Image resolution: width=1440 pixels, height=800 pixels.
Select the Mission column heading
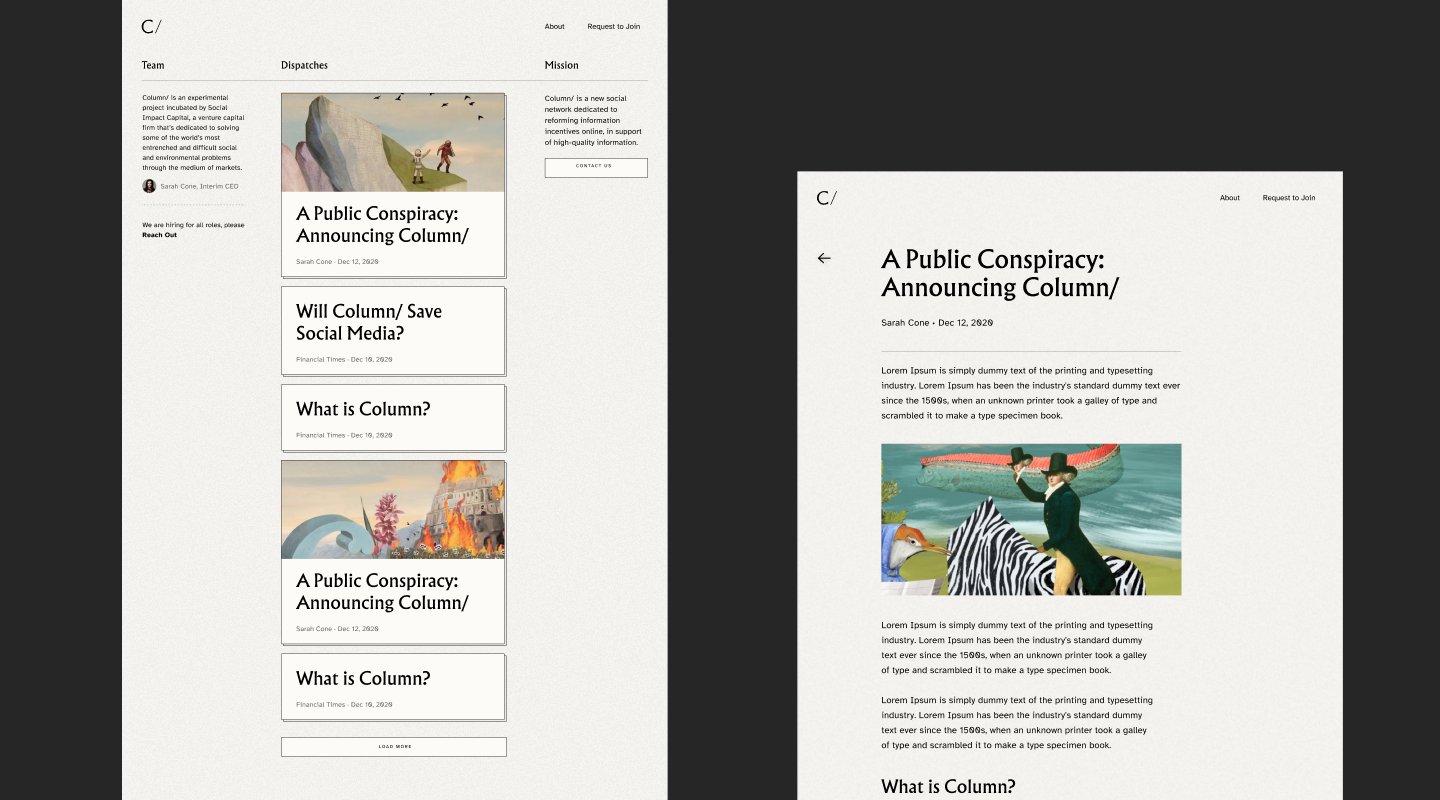(x=561, y=65)
